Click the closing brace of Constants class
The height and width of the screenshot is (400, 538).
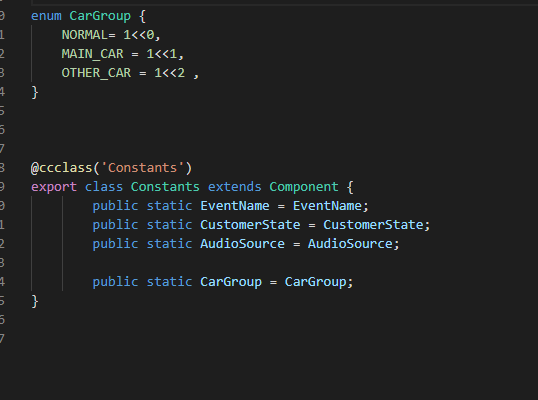[35, 301]
